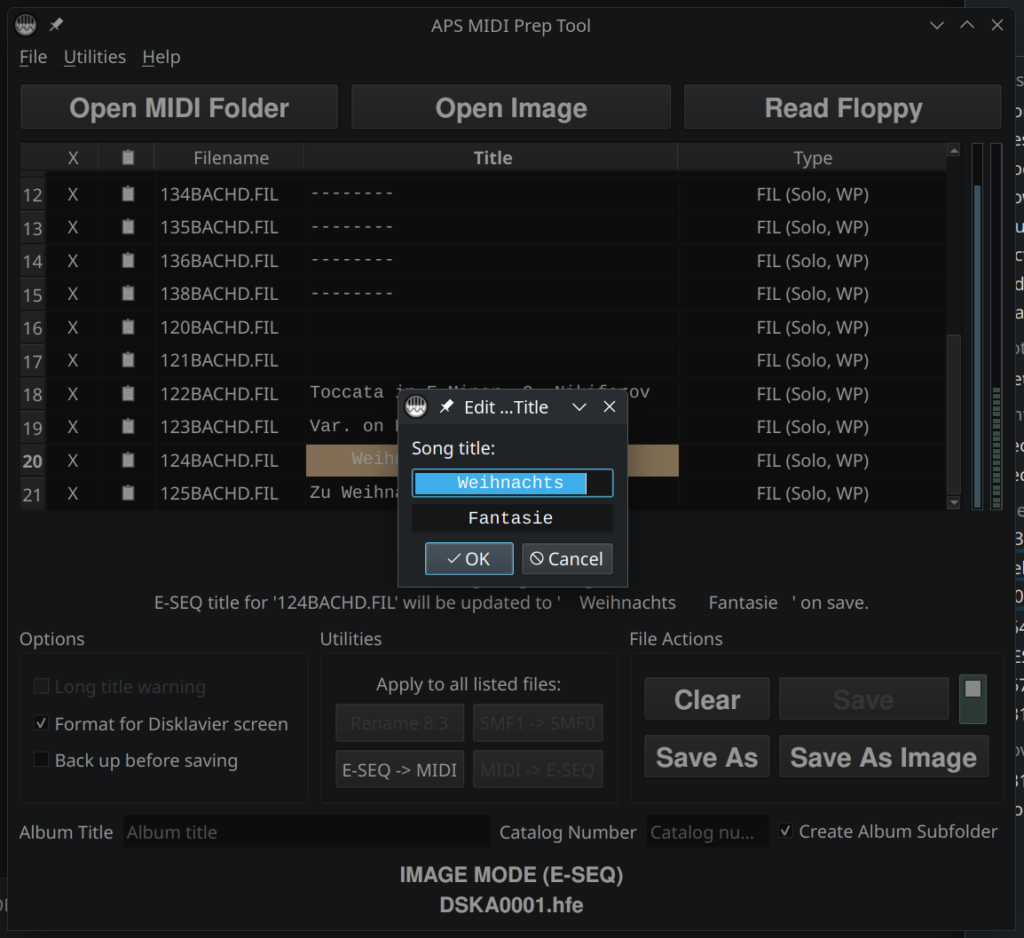Screen dimensions: 1024x938
Task: Disable Create Album Subfolder
Action: click(x=786, y=831)
